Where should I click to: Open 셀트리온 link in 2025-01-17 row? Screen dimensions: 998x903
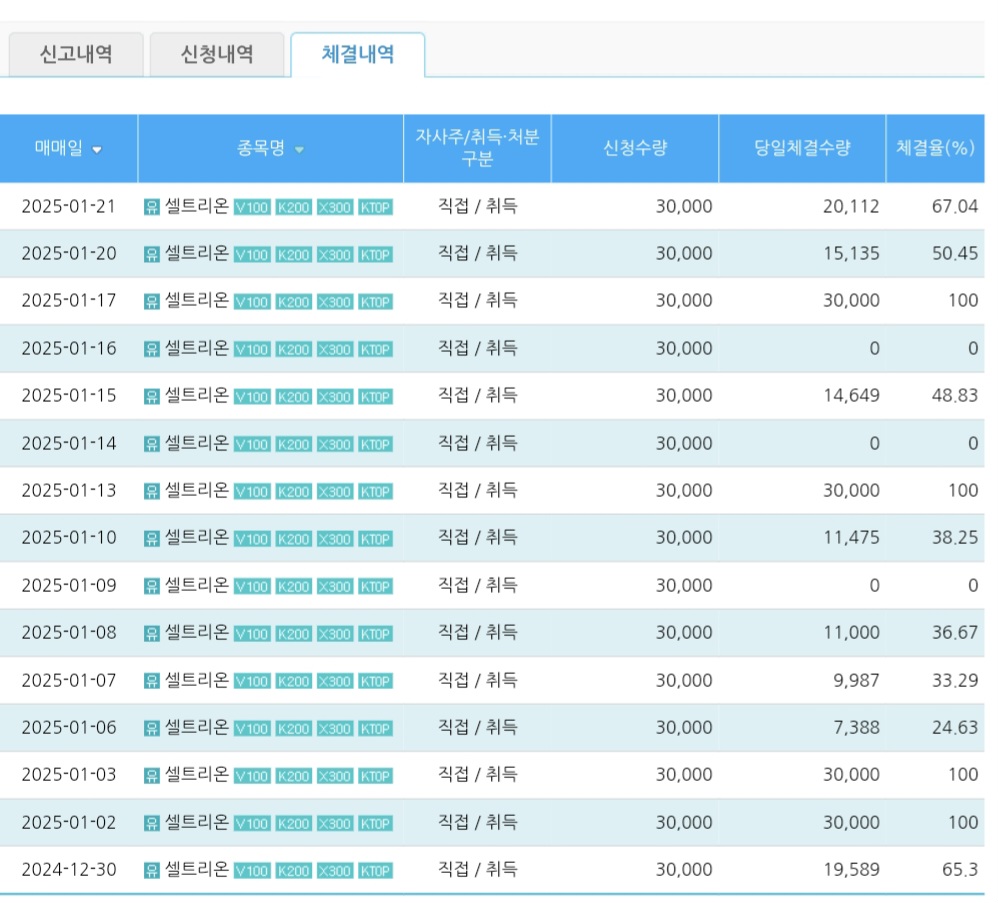coord(197,300)
